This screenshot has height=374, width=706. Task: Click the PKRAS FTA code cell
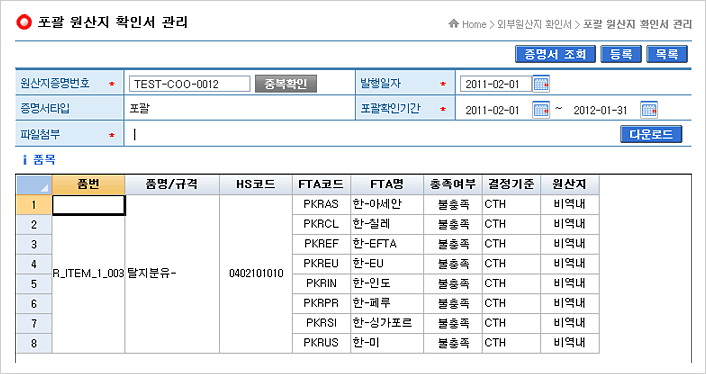321,205
